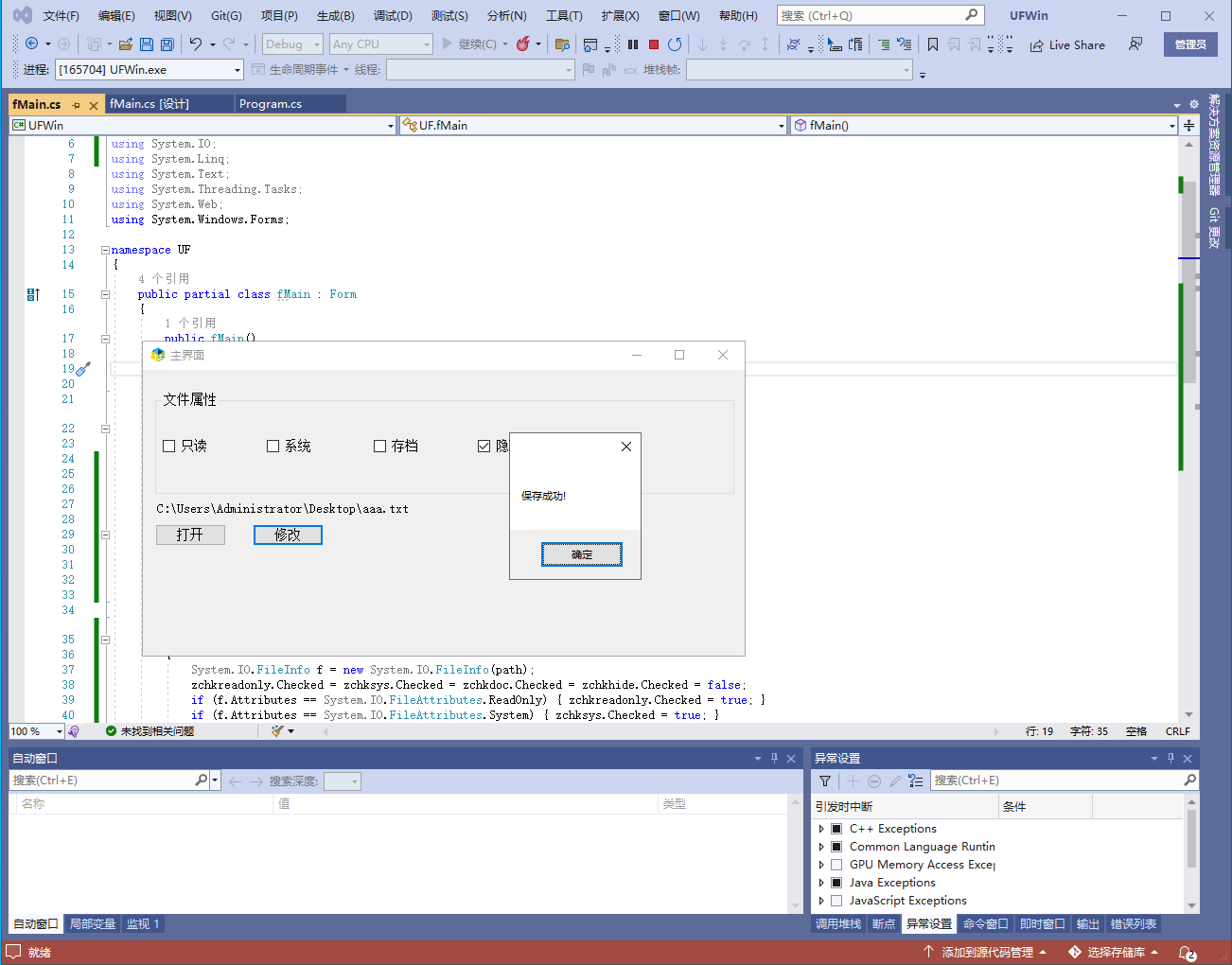
Task: Click the open file folder icon
Action: [125, 44]
